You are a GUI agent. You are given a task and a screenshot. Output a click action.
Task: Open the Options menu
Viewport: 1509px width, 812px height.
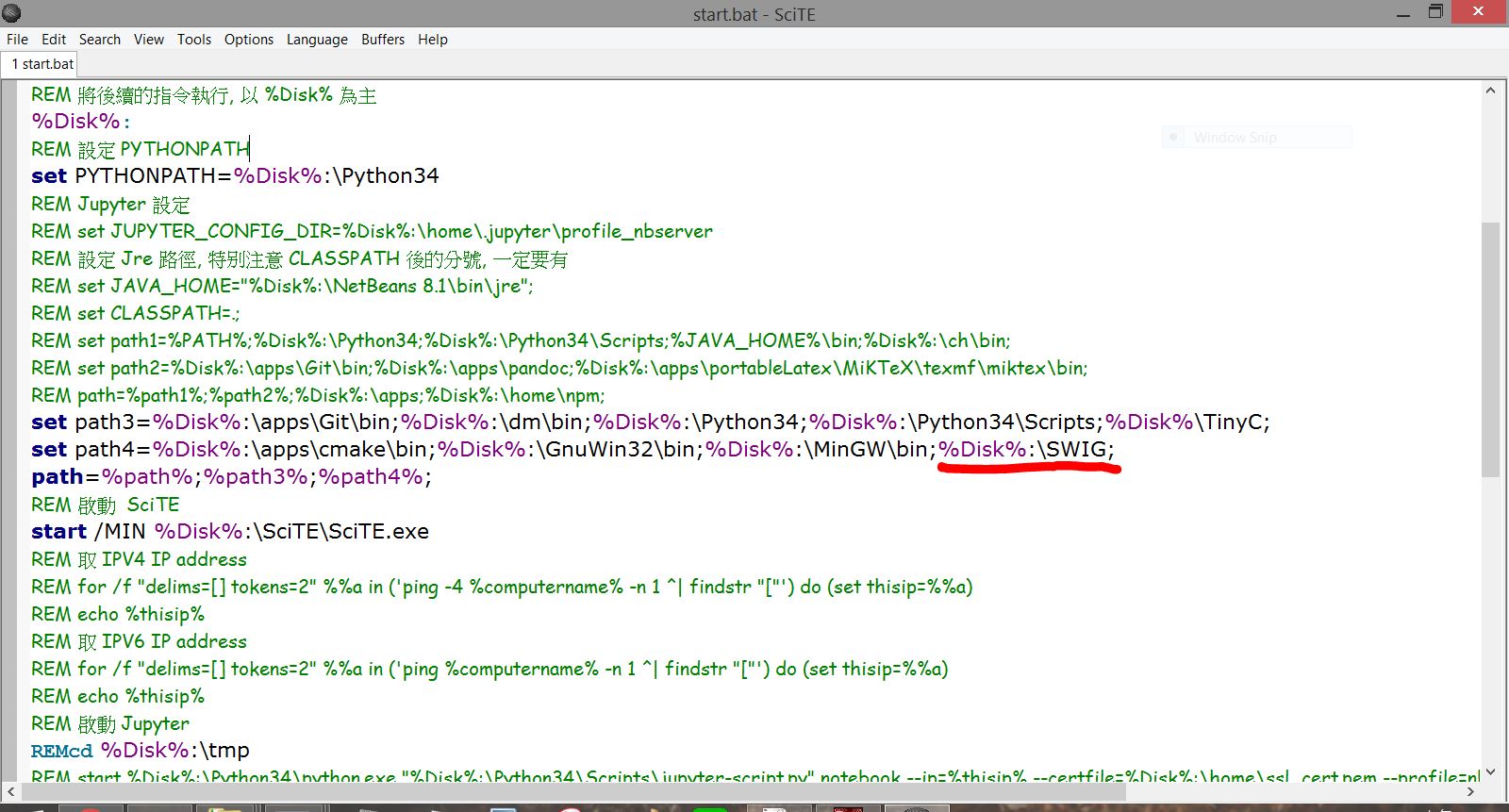249,40
